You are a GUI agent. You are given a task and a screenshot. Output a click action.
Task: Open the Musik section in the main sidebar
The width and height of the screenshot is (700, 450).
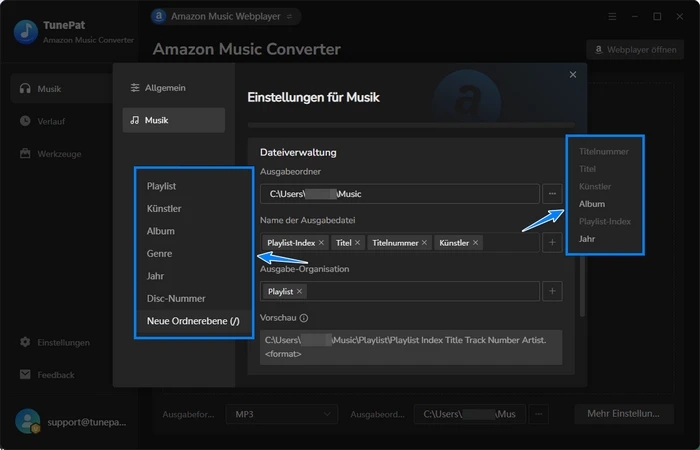(x=61, y=89)
